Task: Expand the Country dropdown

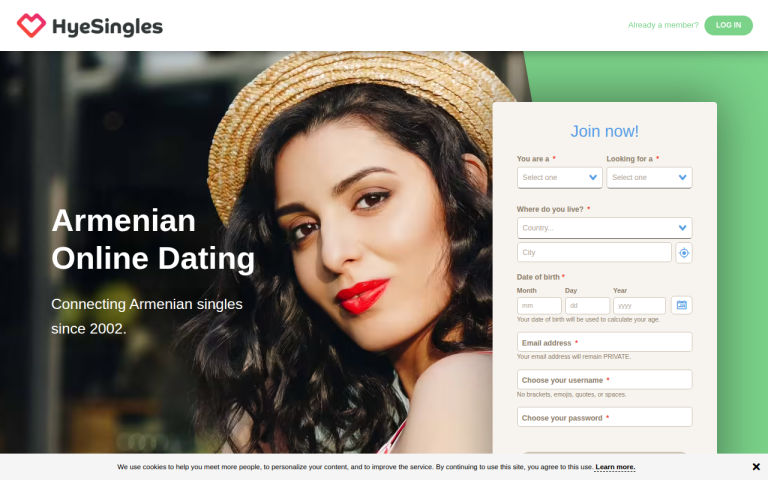Action: pos(604,228)
